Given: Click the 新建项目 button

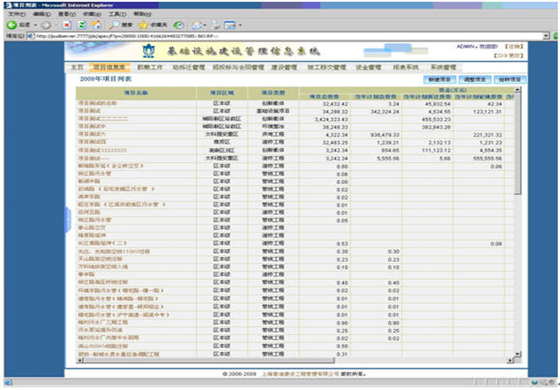Looking at the screenshot, I should [440, 79].
